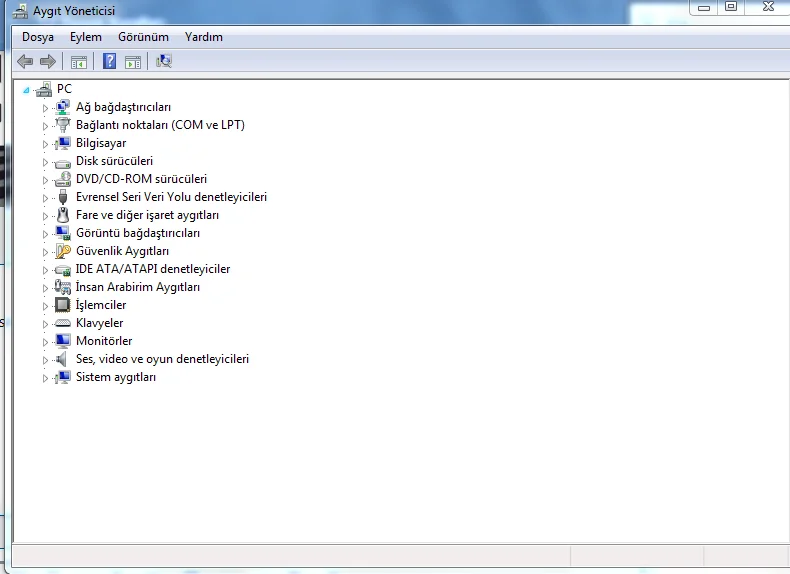
Task: Expand the Bilgisayar node
Action: (x=45, y=144)
